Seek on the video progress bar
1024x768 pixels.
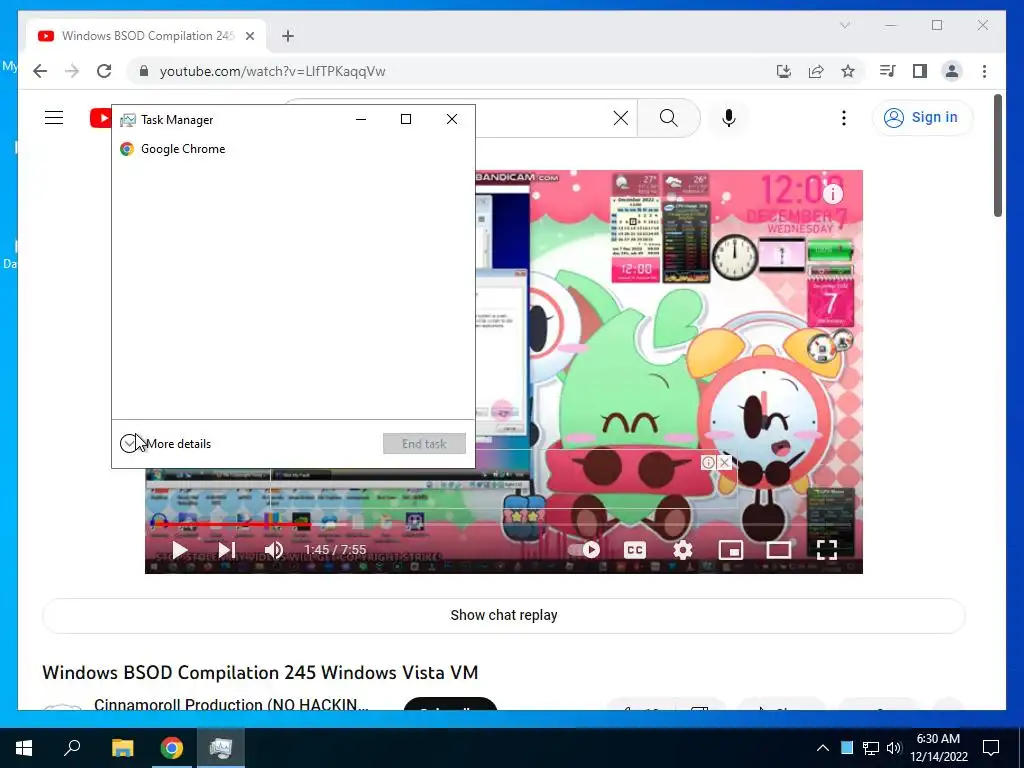point(504,524)
